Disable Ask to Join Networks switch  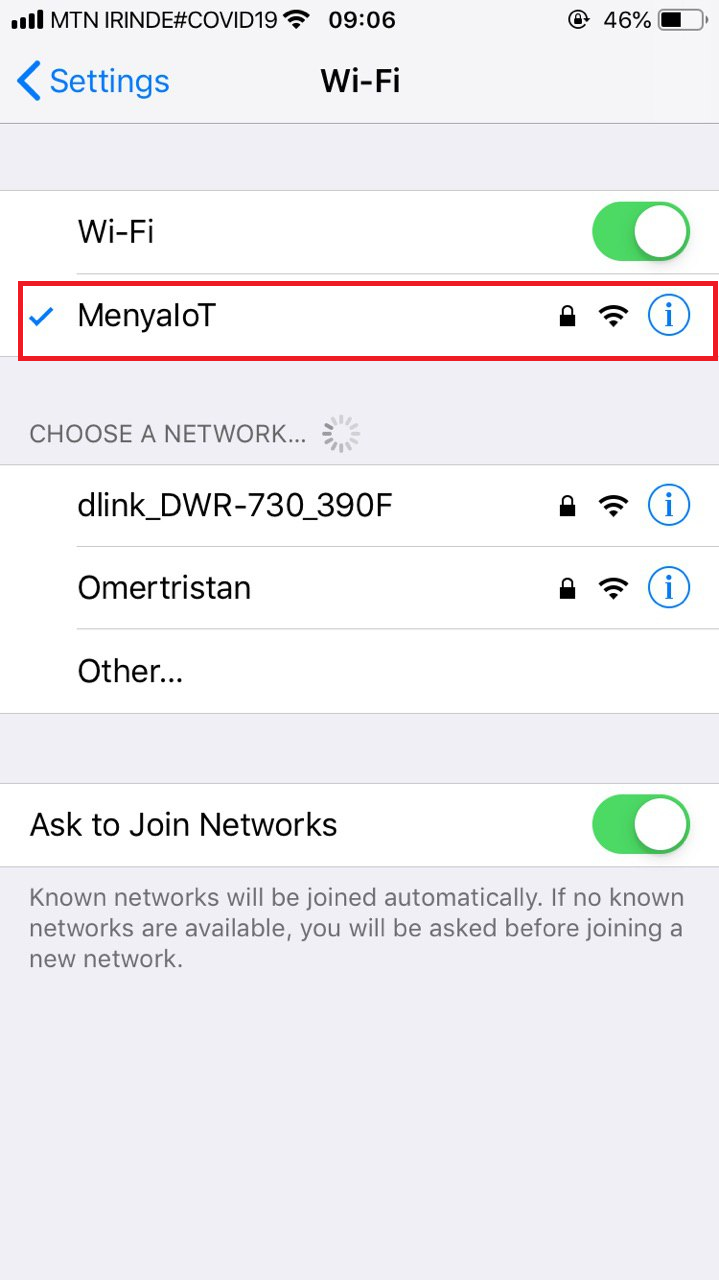[641, 824]
